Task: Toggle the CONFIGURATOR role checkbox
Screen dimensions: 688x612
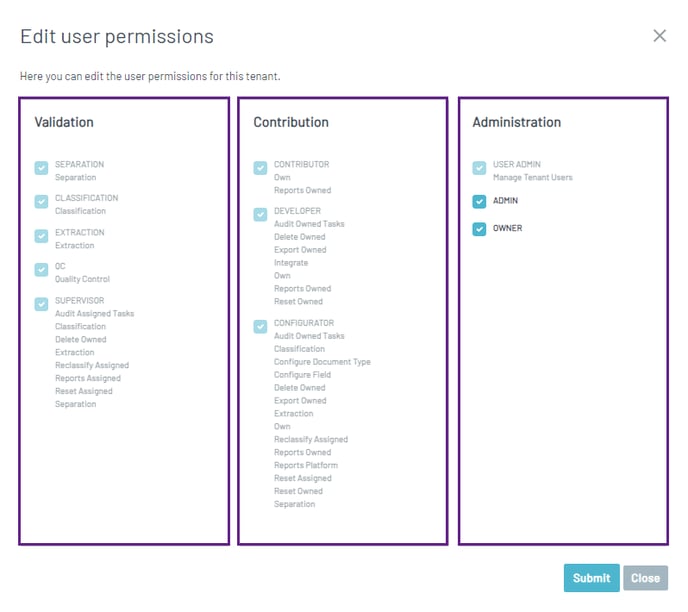Action: click(260, 326)
